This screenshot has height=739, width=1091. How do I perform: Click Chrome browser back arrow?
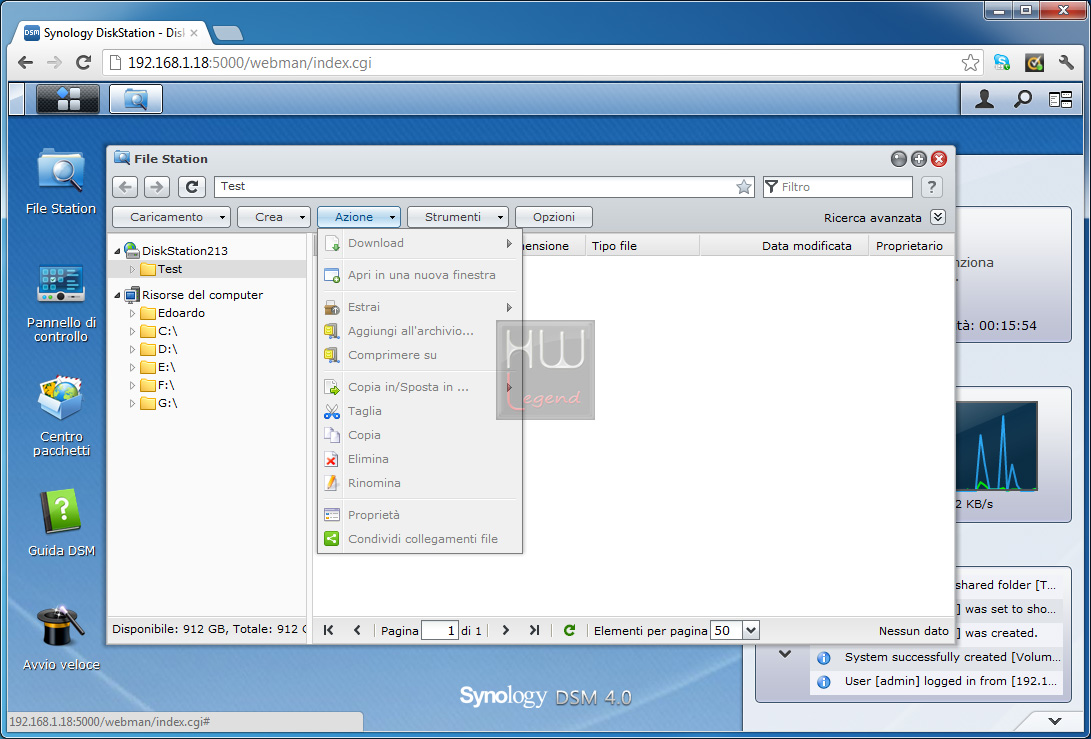tap(25, 63)
